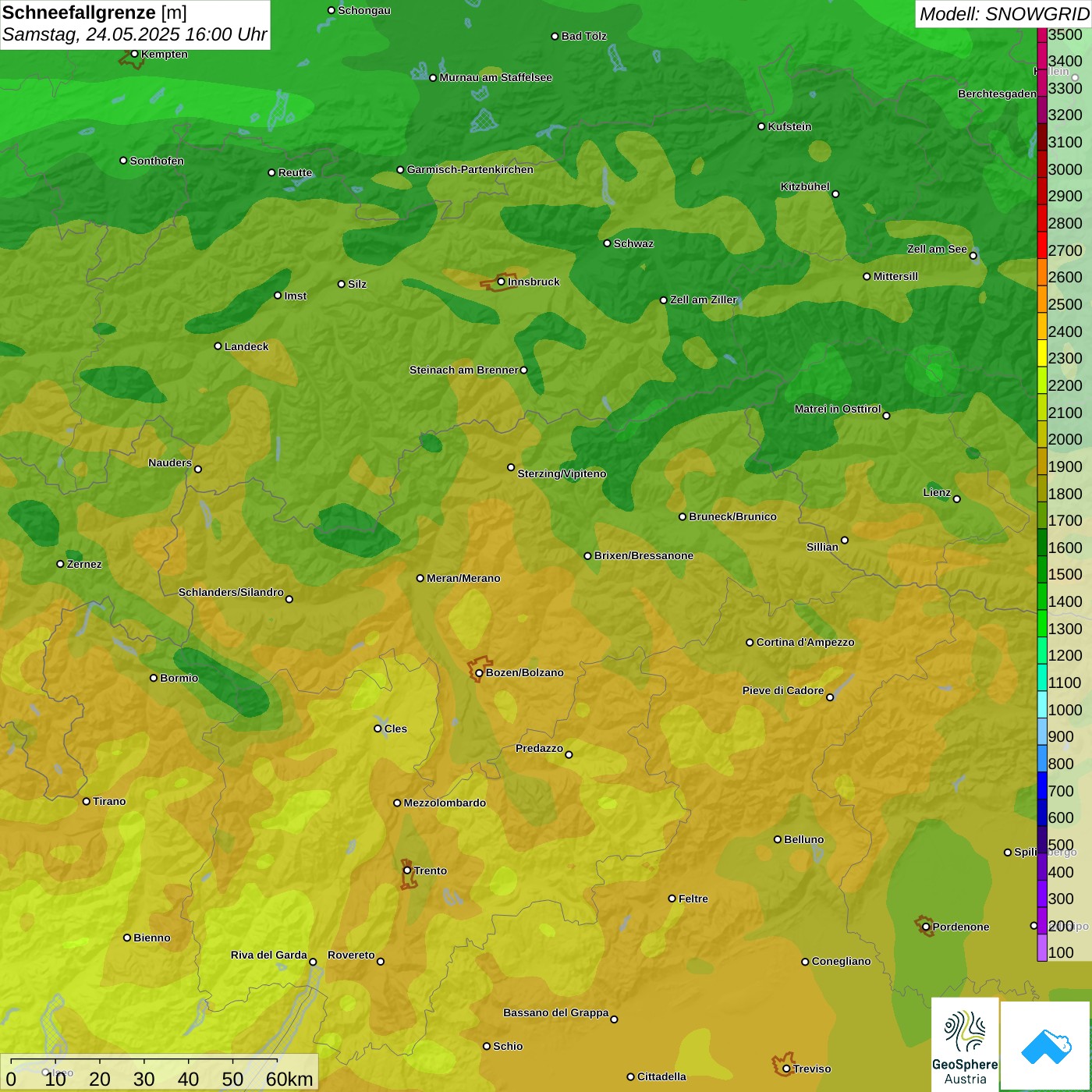Click the Bienno label
This screenshot has height=1092, width=1092.
(x=152, y=938)
